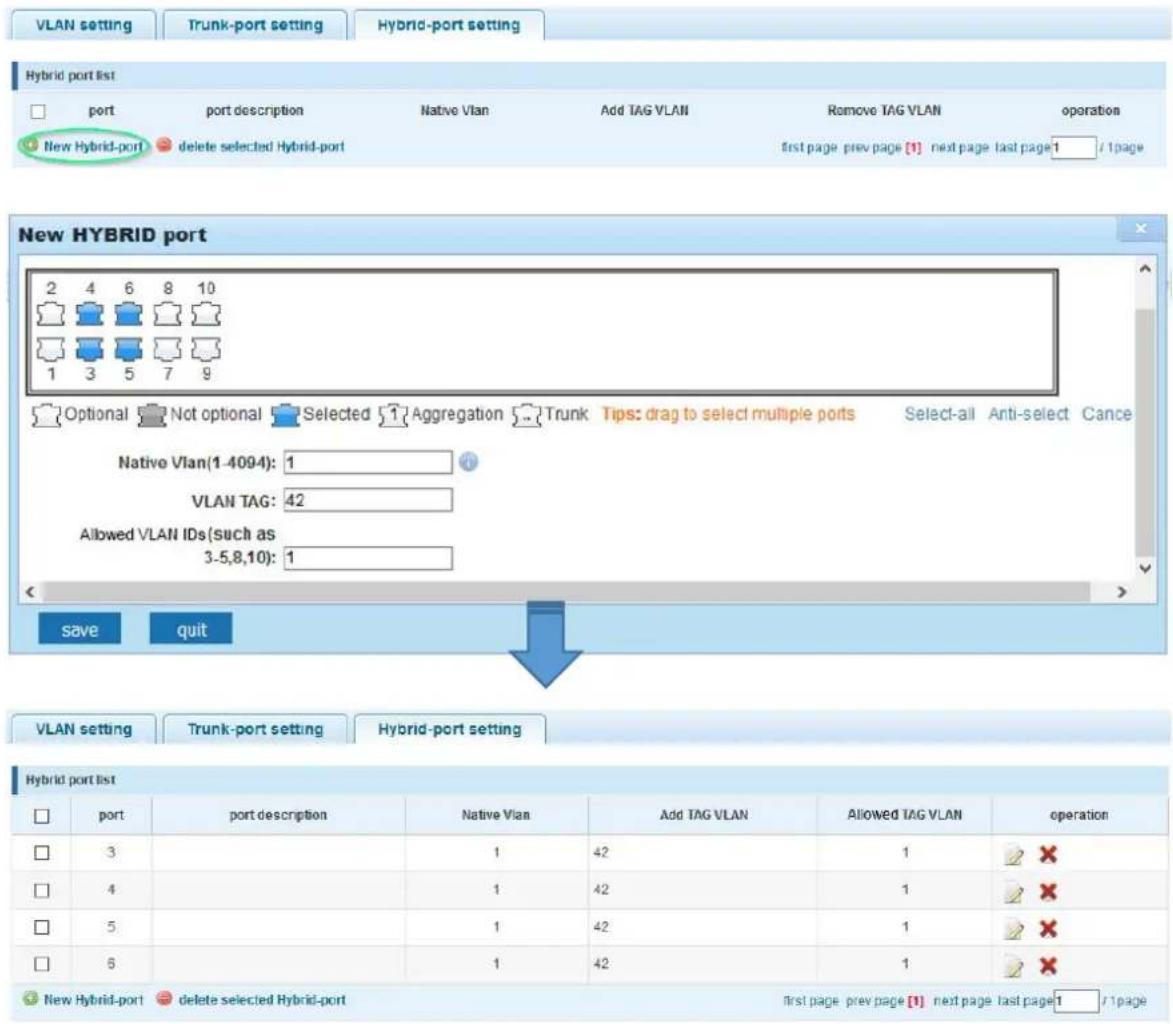The image size is (1173, 1024).
Task: Deselect port 4 in port panel
Action: pyautogui.click(x=90, y=314)
